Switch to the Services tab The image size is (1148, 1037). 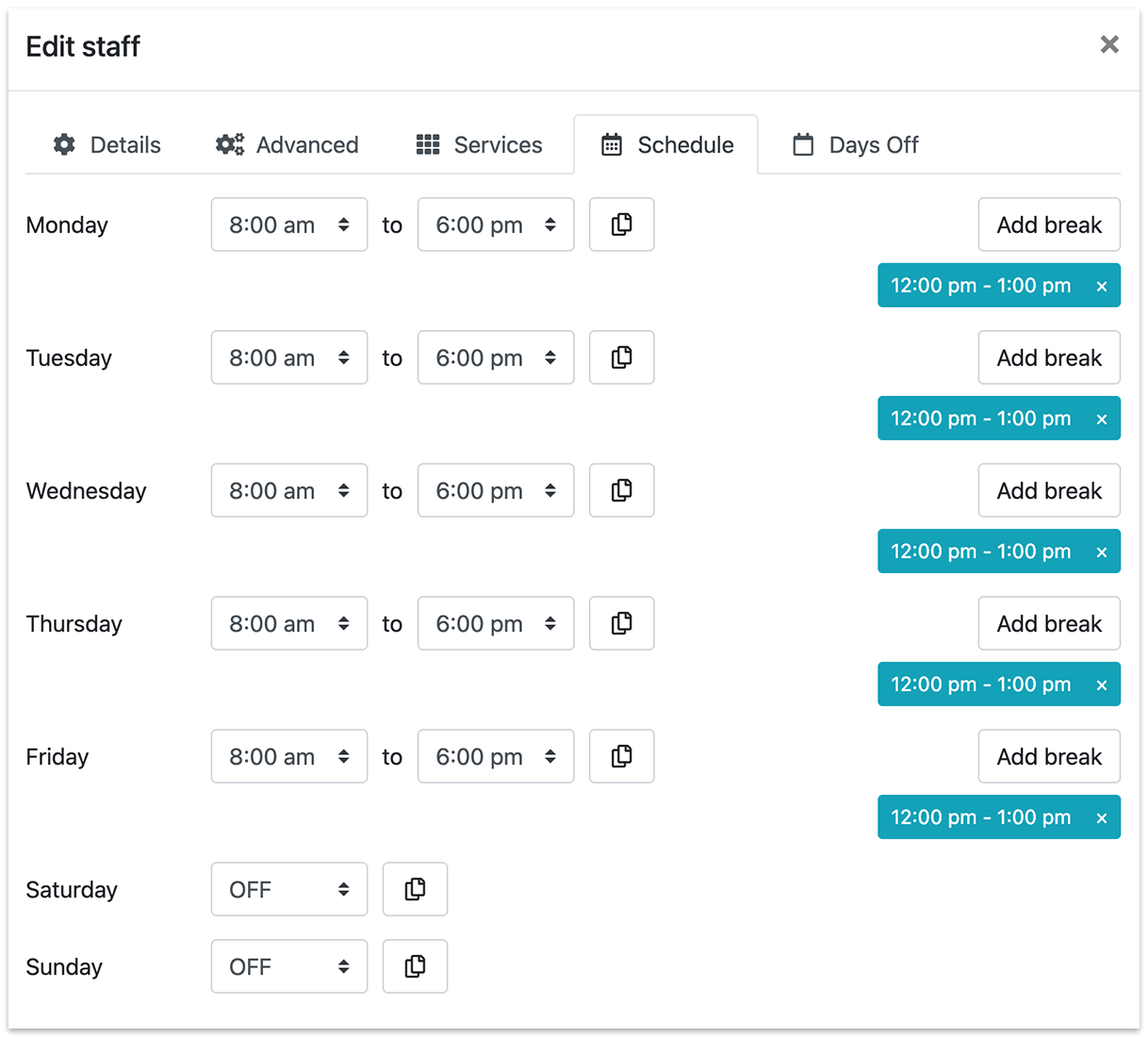(x=480, y=144)
